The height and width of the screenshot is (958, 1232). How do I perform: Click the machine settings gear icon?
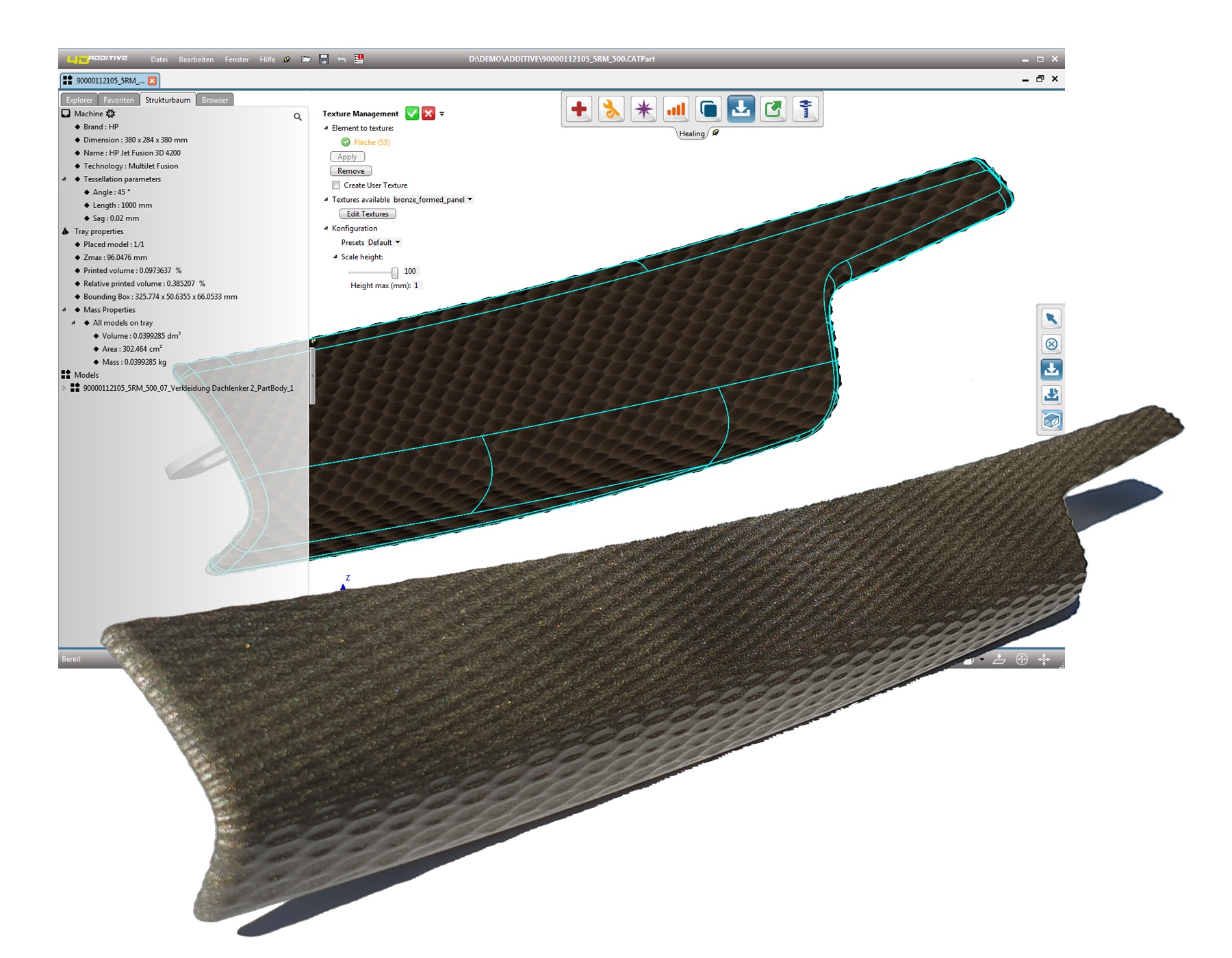point(111,114)
